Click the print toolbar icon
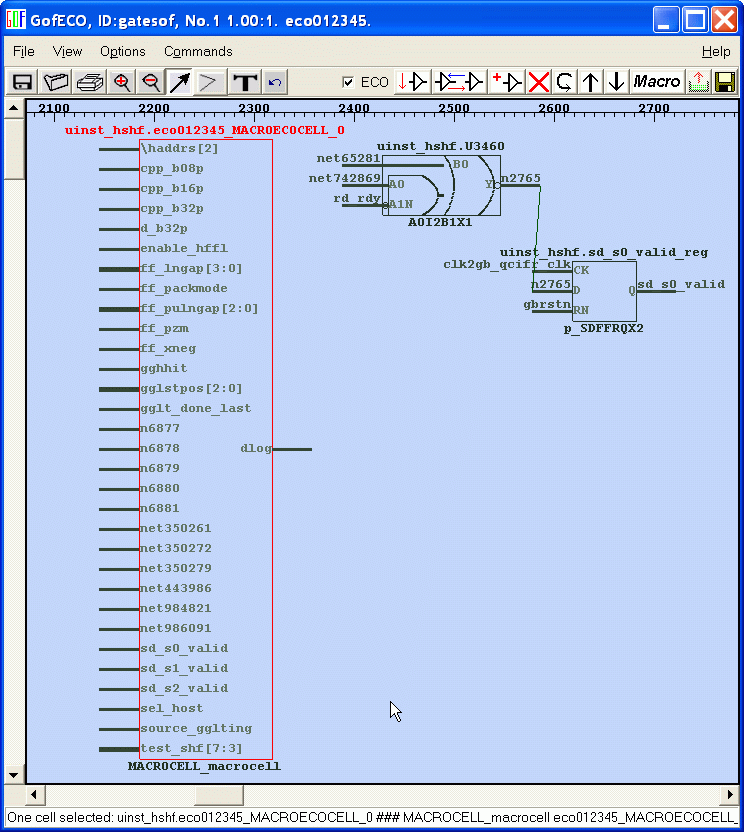Image resolution: width=744 pixels, height=832 pixels. [90, 82]
